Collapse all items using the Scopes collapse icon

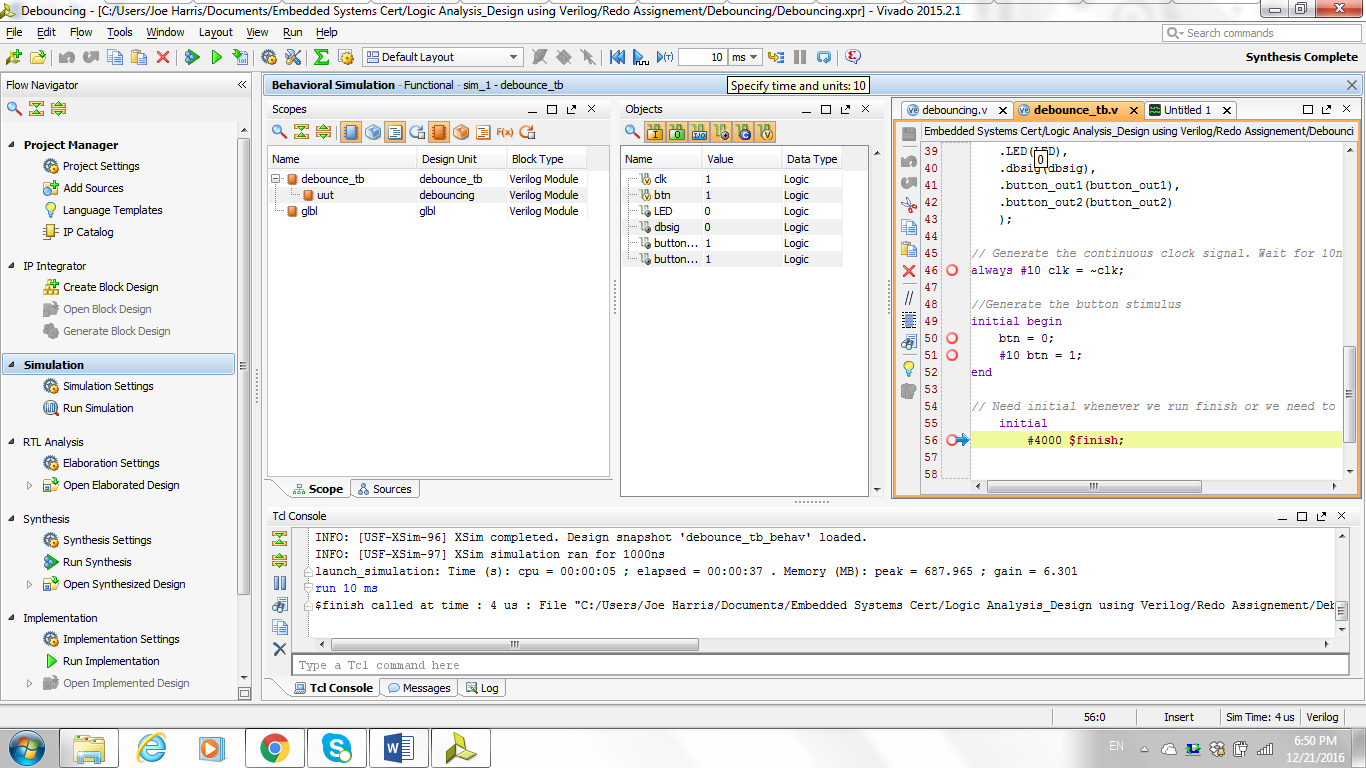click(303, 131)
